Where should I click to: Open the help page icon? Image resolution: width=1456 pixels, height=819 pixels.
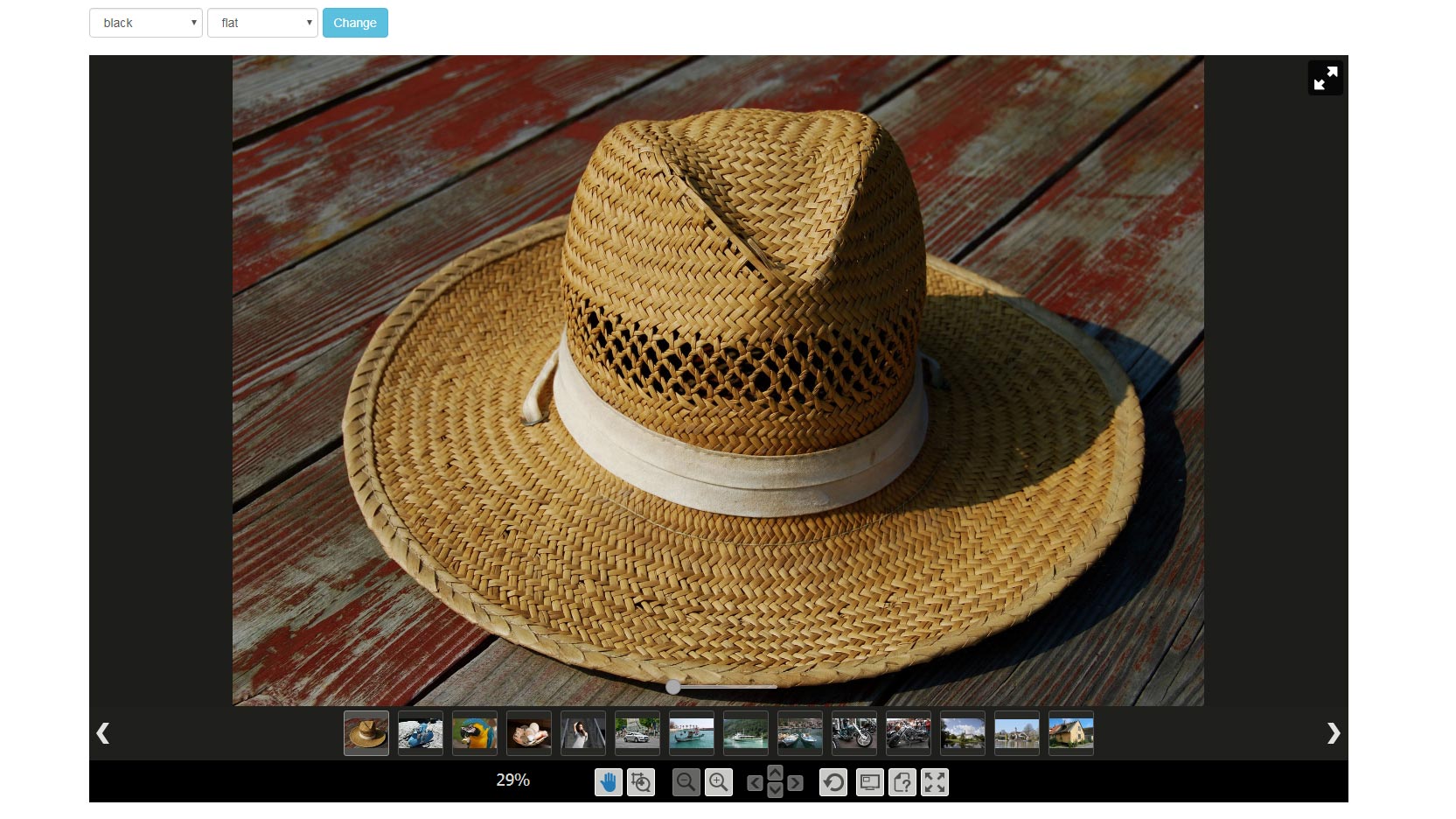coord(902,782)
